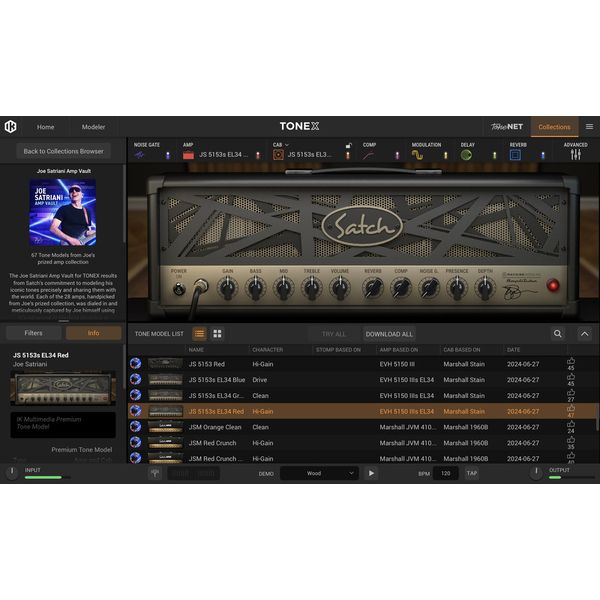
Task: Open the Home tab
Action: coord(46,127)
